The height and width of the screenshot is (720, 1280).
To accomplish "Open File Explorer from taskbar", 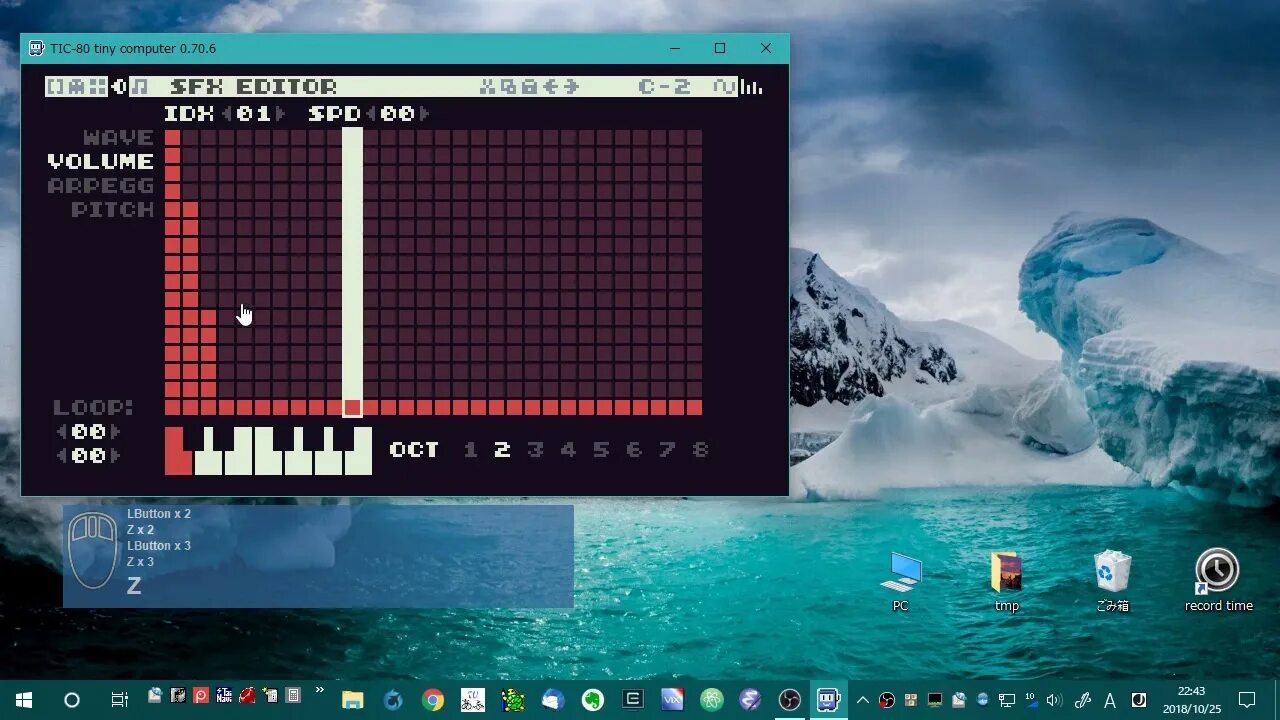I will point(353,700).
